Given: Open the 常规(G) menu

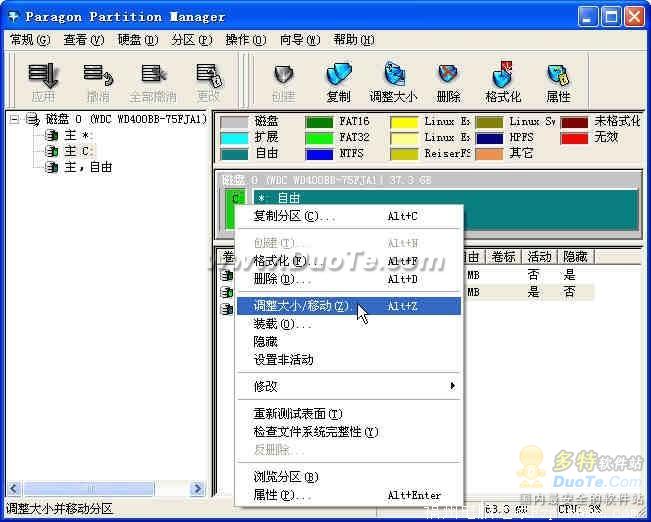Looking at the screenshot, I should (x=30, y=40).
